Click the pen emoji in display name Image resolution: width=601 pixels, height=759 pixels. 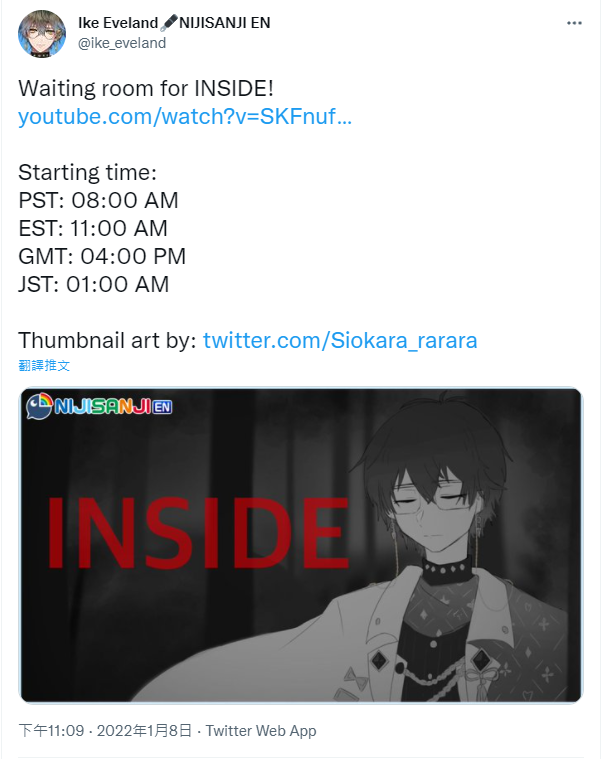click(168, 23)
